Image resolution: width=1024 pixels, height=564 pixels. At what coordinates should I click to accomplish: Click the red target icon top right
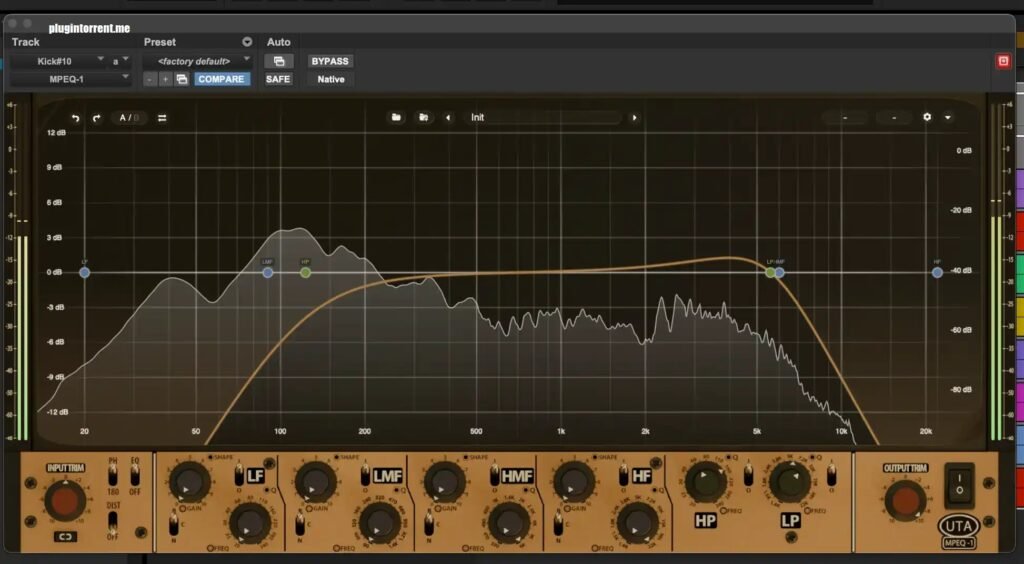click(1003, 61)
